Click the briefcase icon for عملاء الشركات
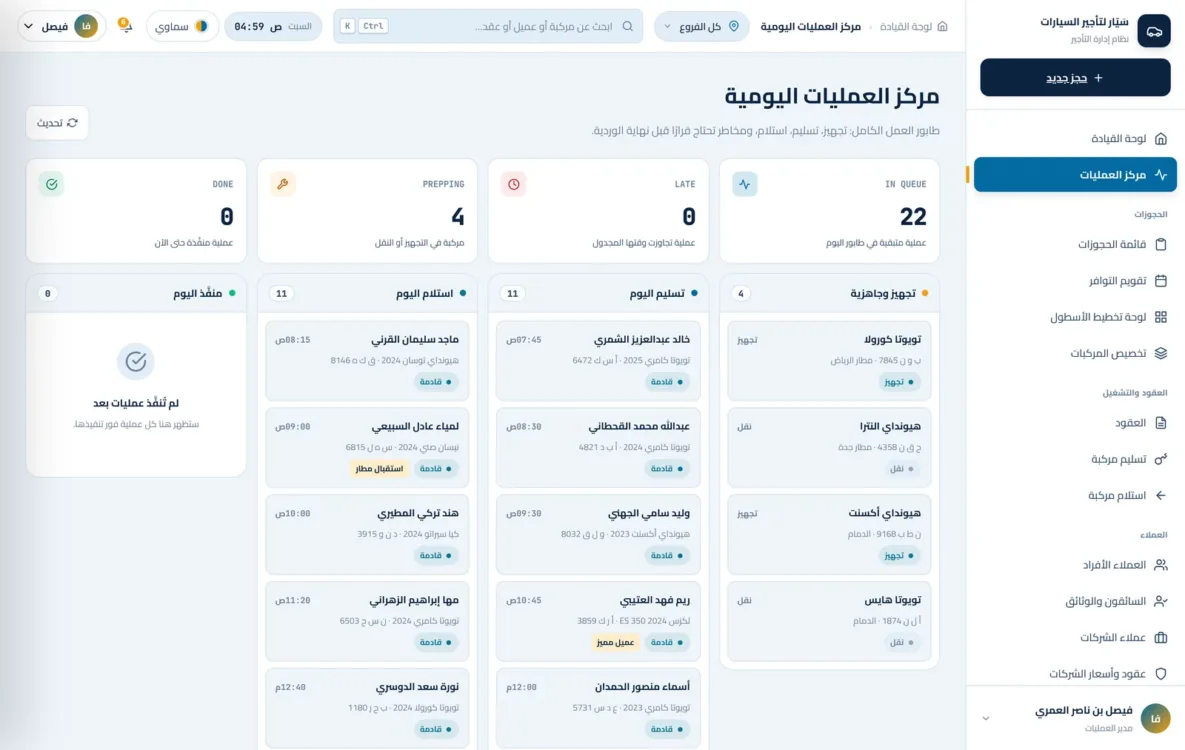Screen dimensions: 1185x750 1161,637
